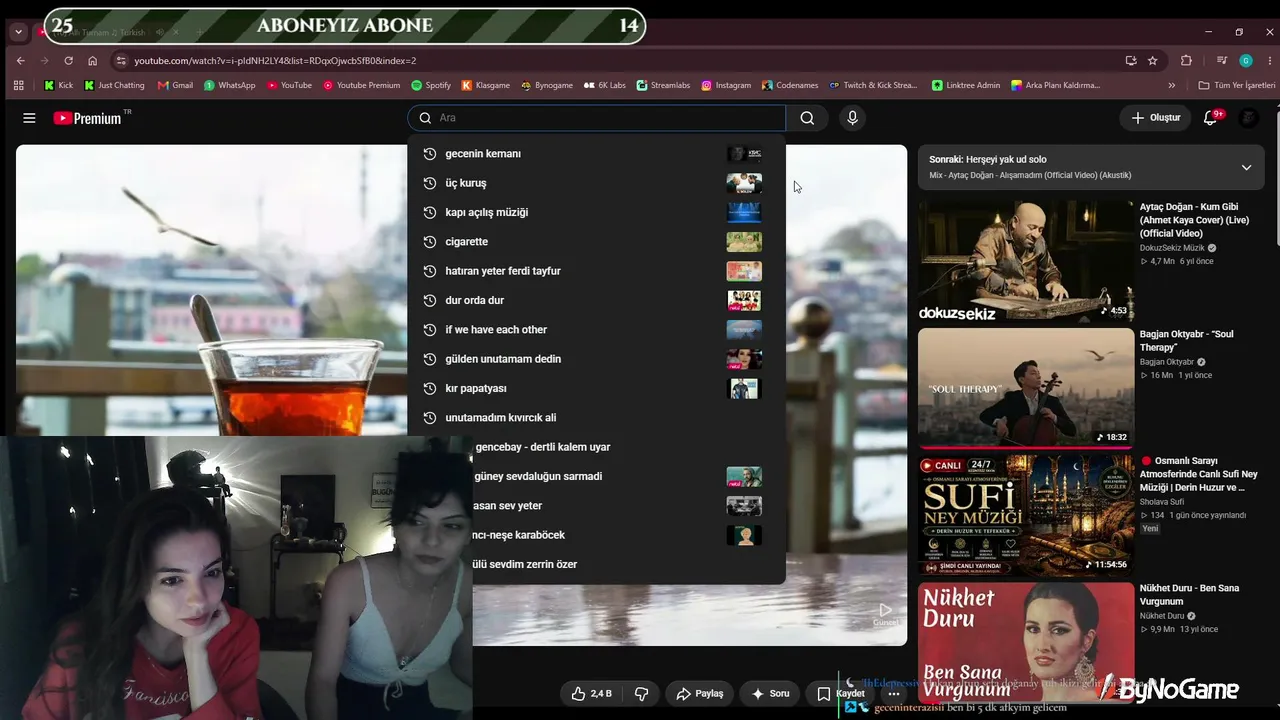Select suggestion "hatıran yeter ferdi tayfur"
Image resolution: width=1280 pixels, height=720 pixels.
(596, 271)
